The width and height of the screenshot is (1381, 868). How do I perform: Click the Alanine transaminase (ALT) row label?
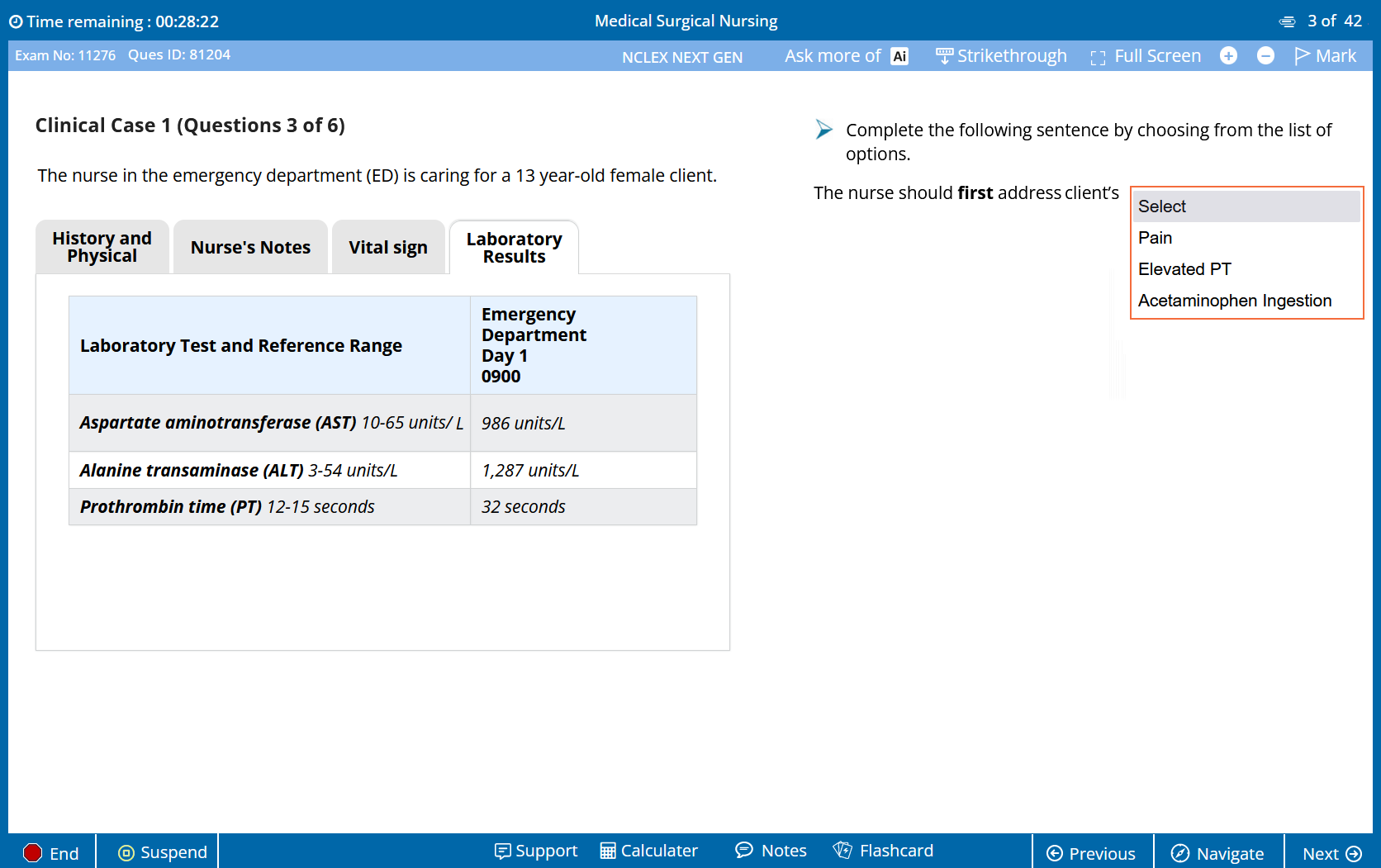[239, 470]
